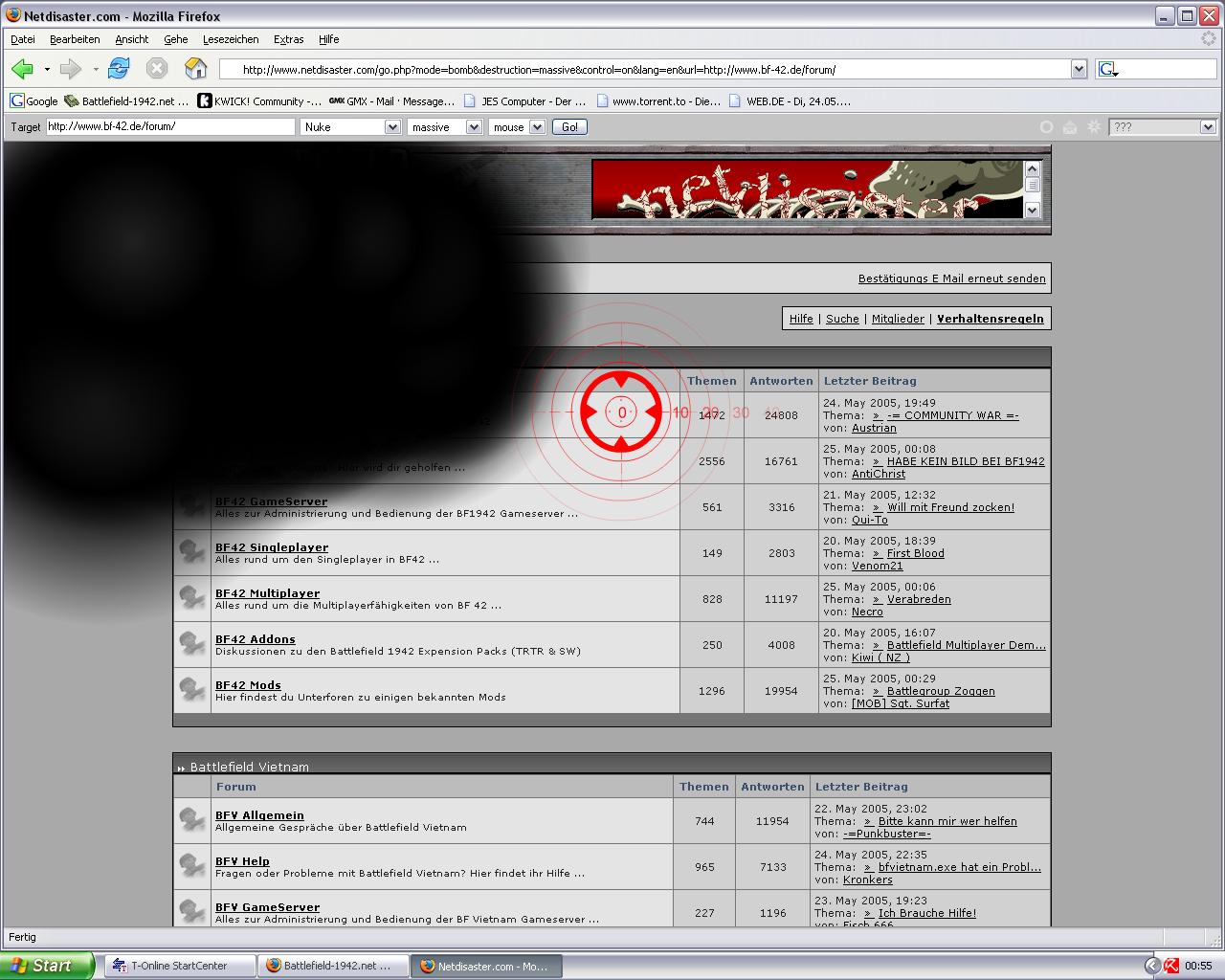
Task: Click the BF42 Singleplayer forum status icon
Action: click(x=192, y=552)
